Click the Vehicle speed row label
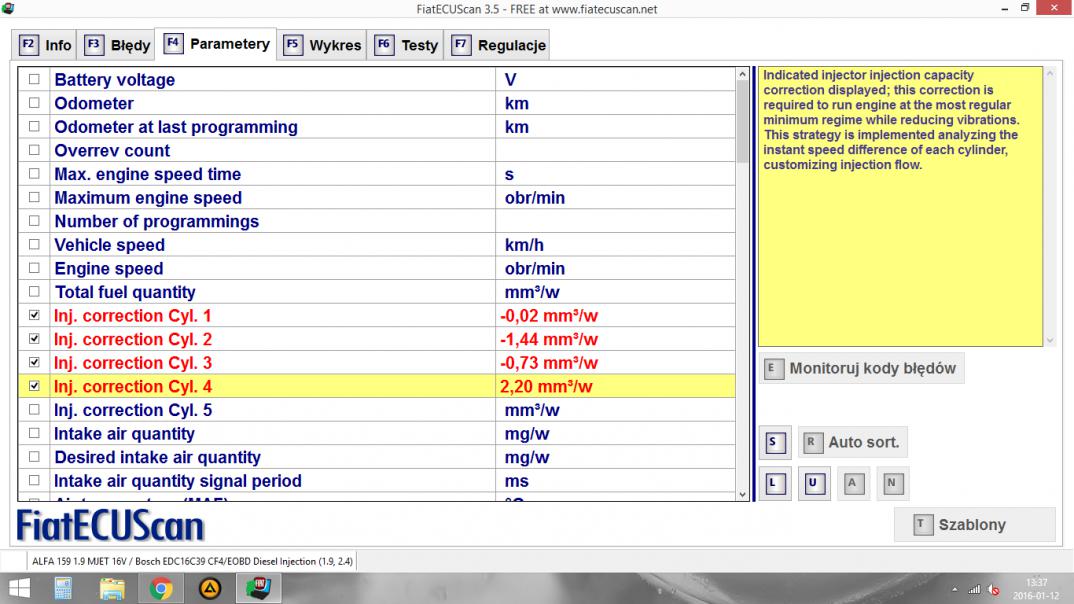The image size is (1074, 604). 110,244
